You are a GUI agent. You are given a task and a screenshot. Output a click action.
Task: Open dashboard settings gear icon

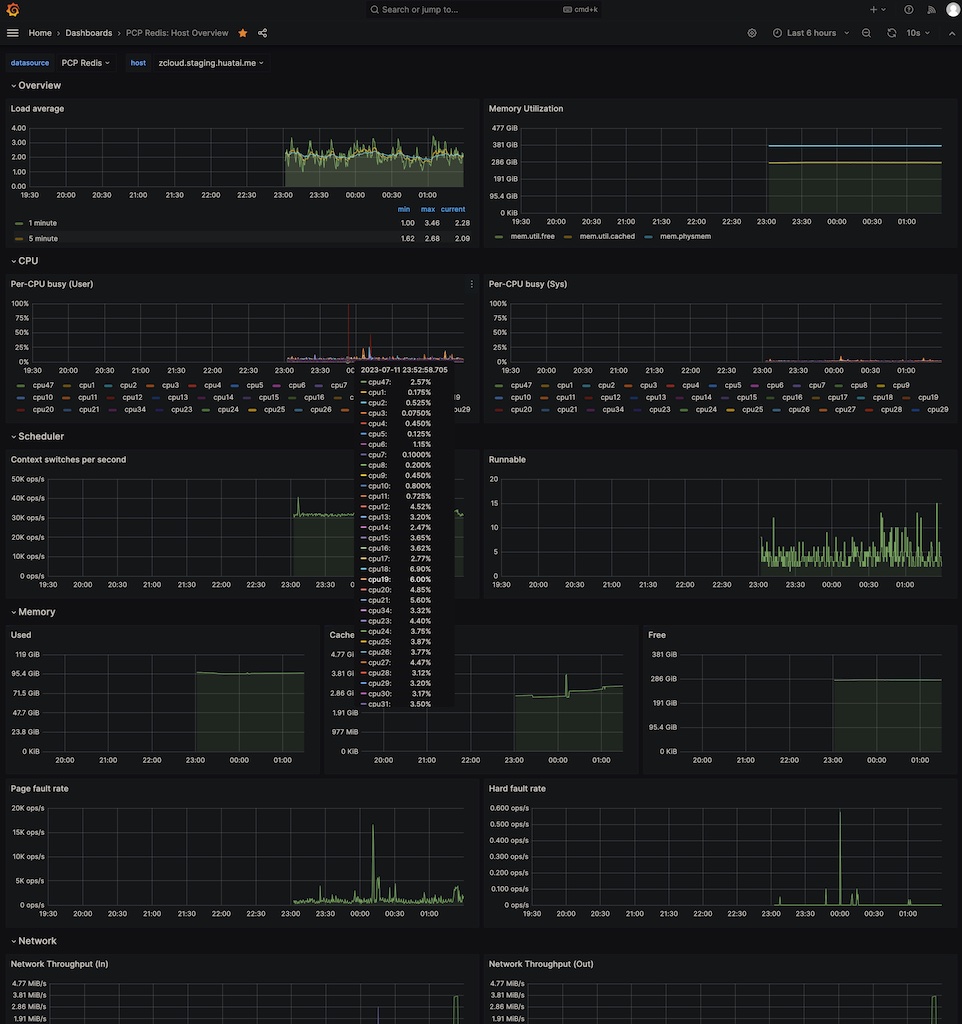point(752,33)
